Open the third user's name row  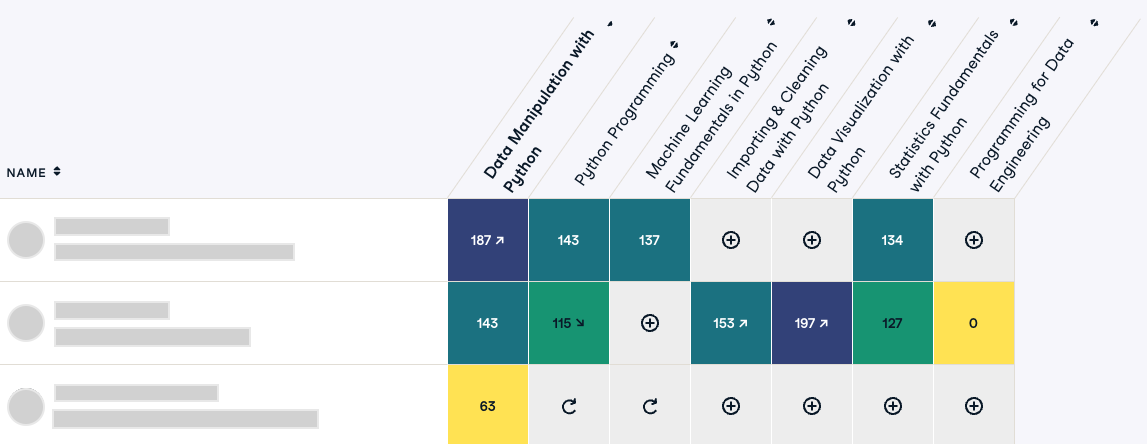224,406
